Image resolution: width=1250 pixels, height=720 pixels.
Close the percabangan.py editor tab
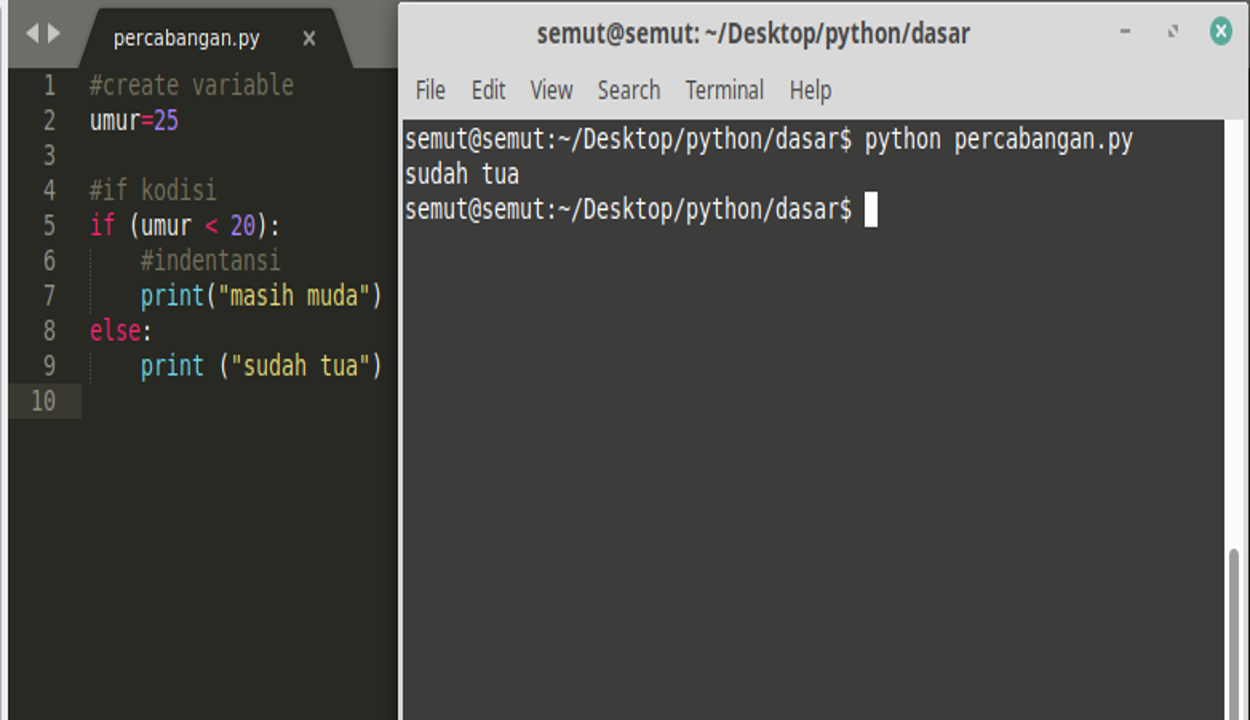(309, 39)
